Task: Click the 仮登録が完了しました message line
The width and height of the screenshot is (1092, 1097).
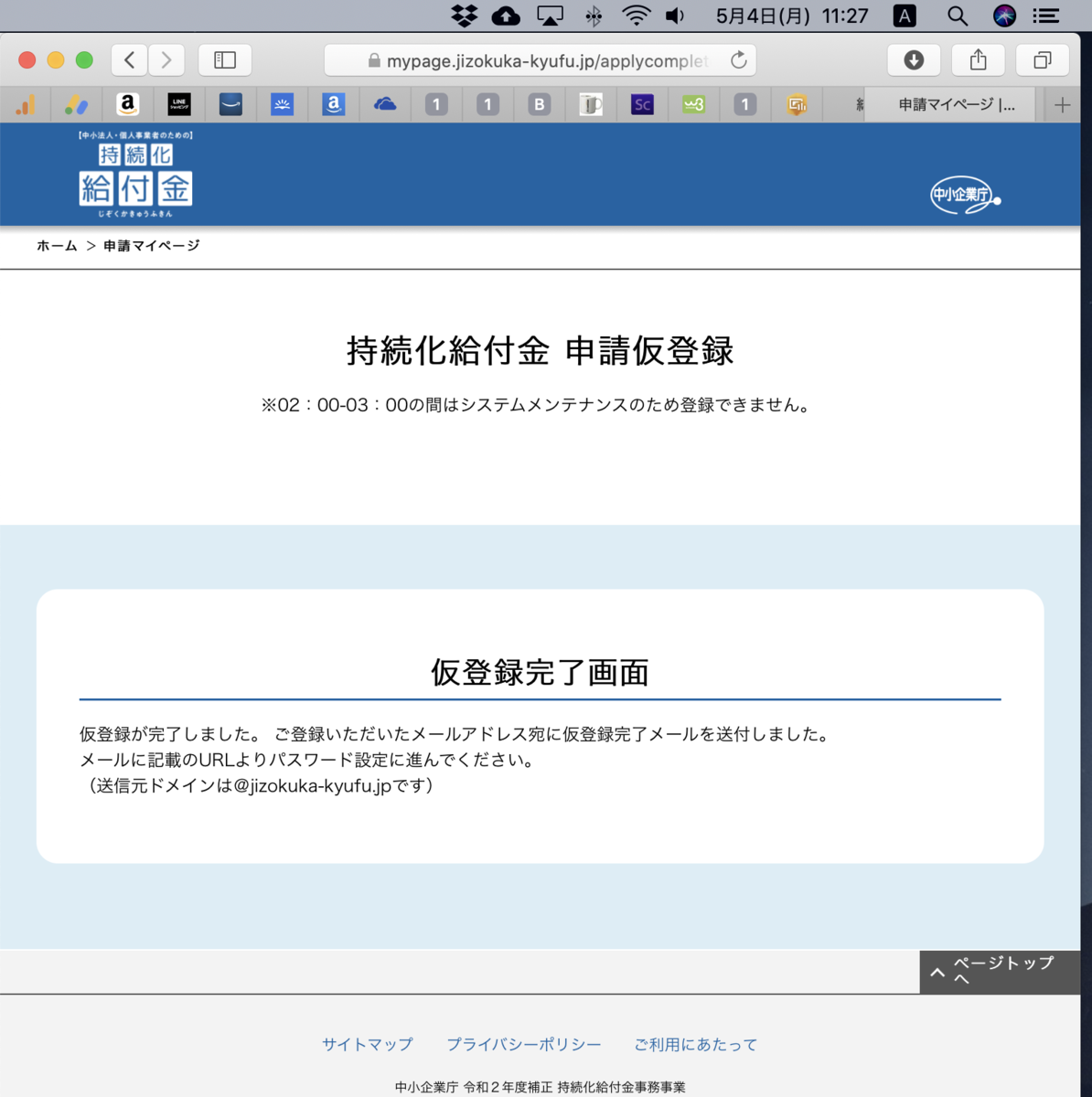Action: 455,734
